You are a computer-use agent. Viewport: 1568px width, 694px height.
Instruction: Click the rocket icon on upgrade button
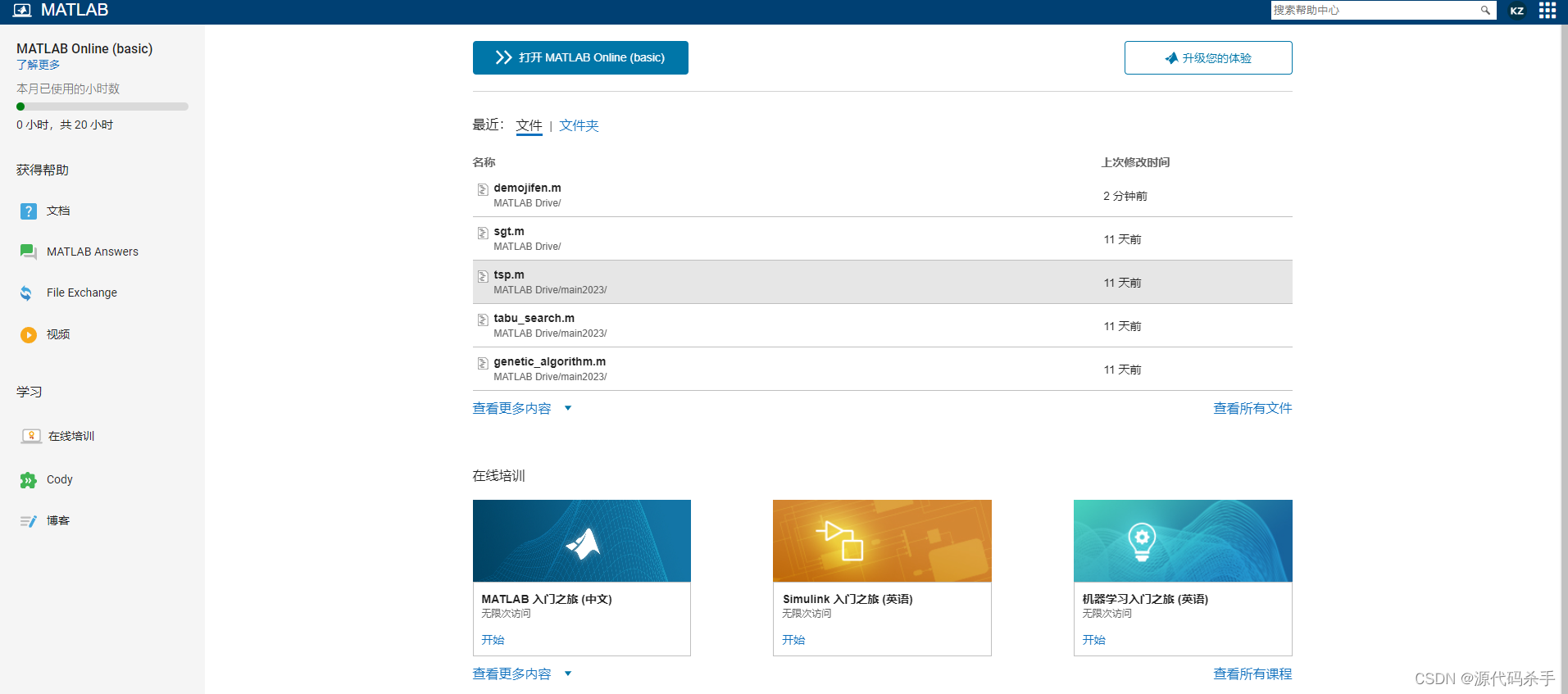pos(1171,58)
